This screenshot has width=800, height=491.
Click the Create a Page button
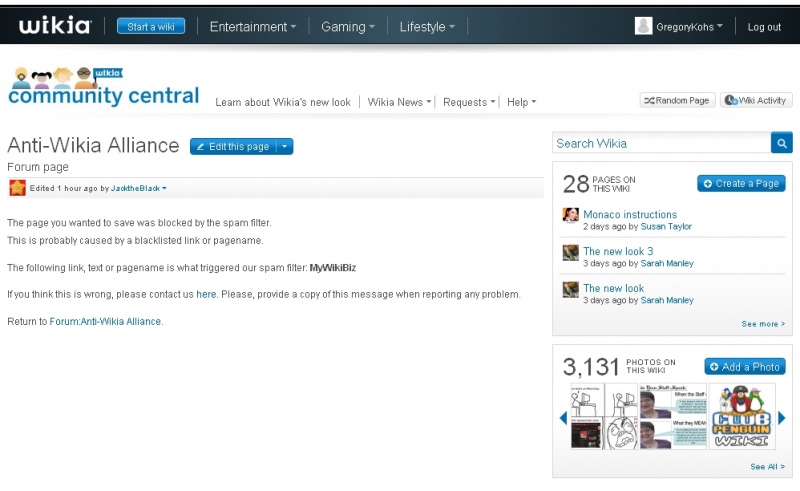point(741,184)
